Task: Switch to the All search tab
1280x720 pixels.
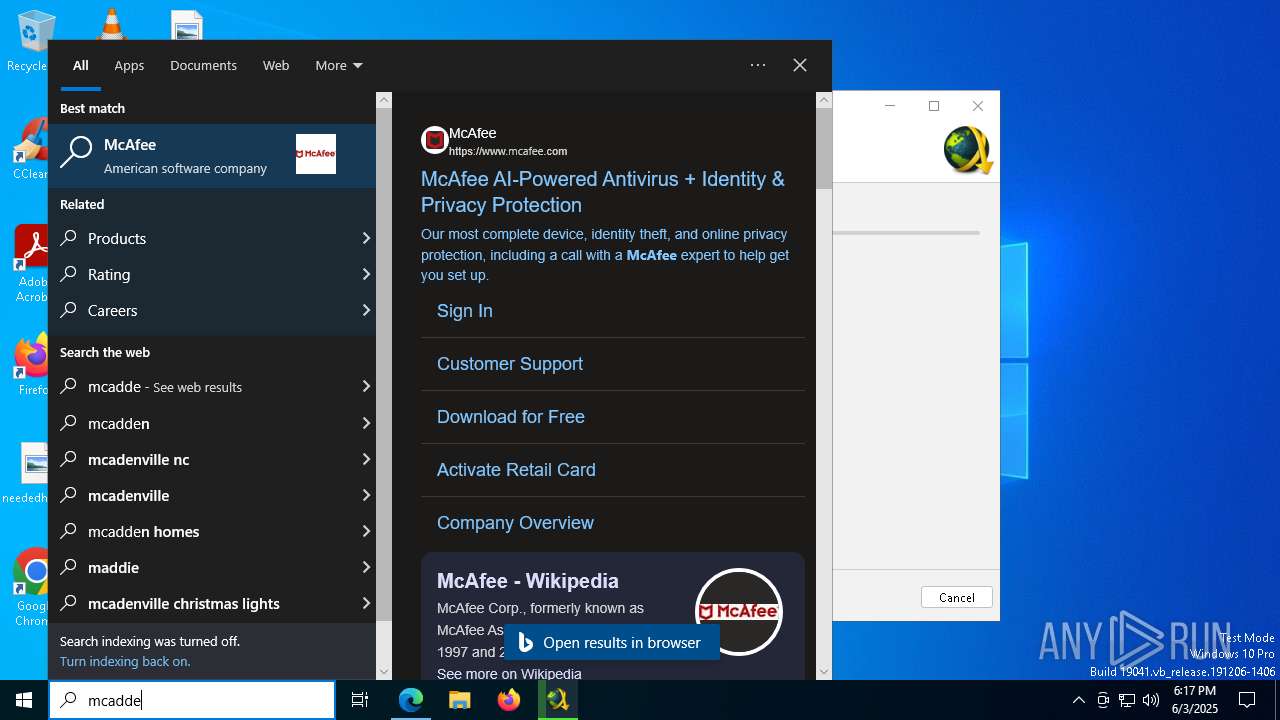Action: [x=81, y=65]
